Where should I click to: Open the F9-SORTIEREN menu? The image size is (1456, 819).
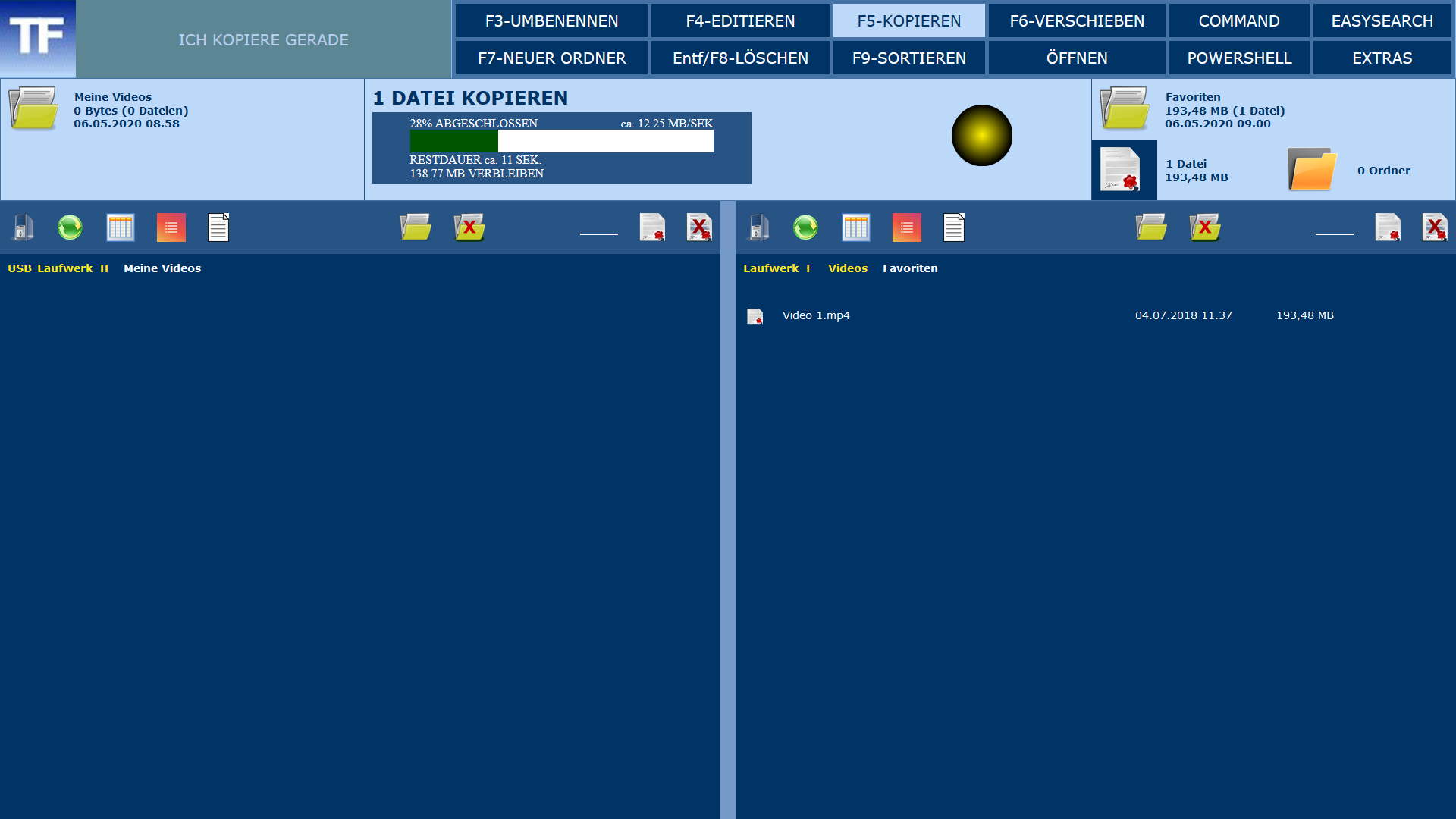click(x=908, y=58)
